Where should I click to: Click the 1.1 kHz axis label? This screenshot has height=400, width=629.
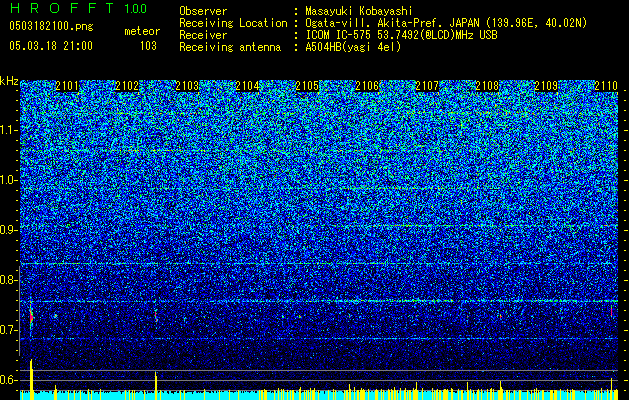(x=8, y=130)
